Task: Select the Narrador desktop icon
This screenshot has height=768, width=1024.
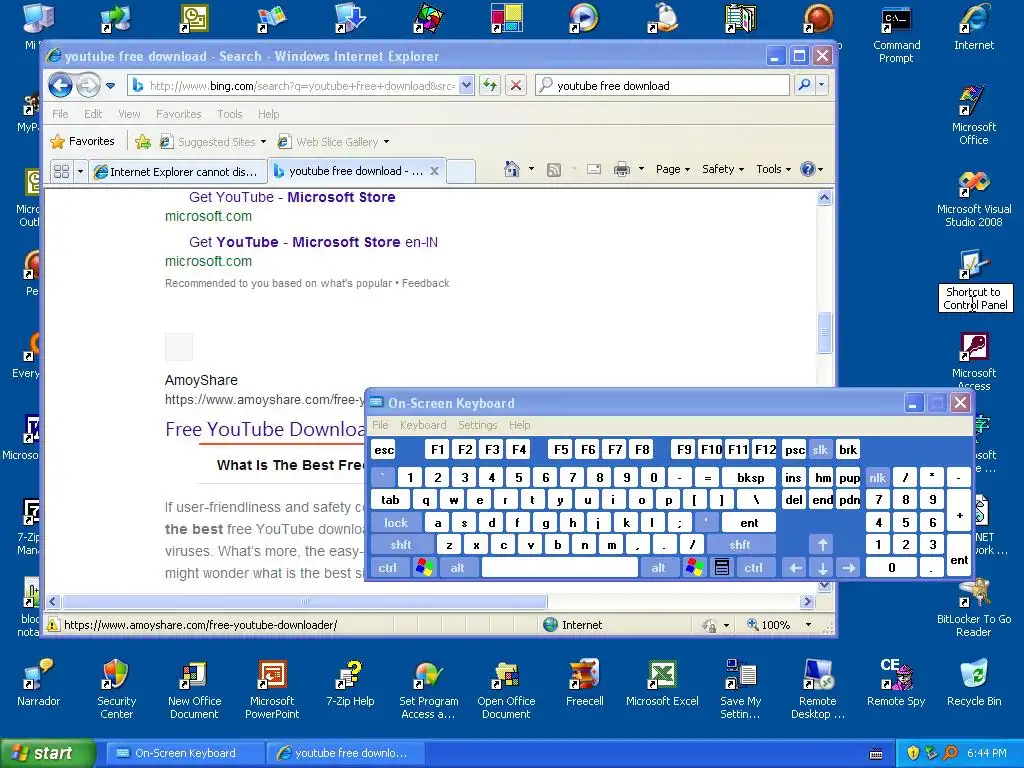Action: 38,684
